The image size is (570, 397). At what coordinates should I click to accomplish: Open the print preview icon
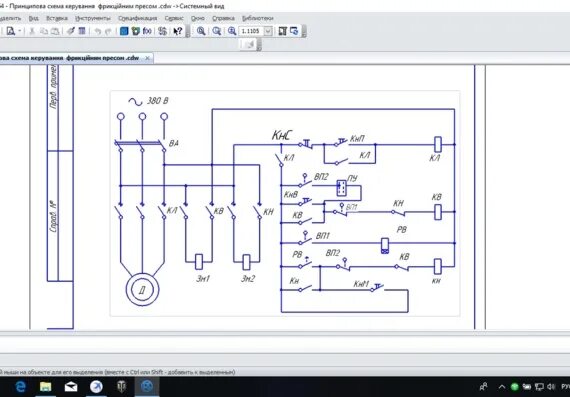click(11, 31)
